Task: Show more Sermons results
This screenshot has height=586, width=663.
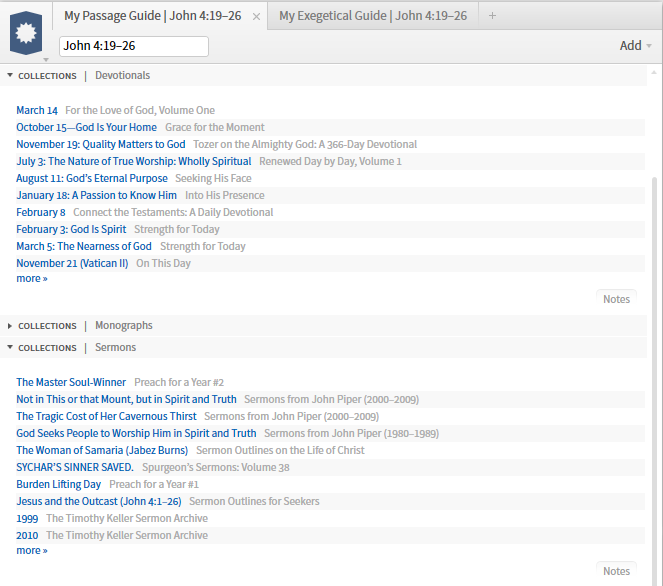Action: 32,550
